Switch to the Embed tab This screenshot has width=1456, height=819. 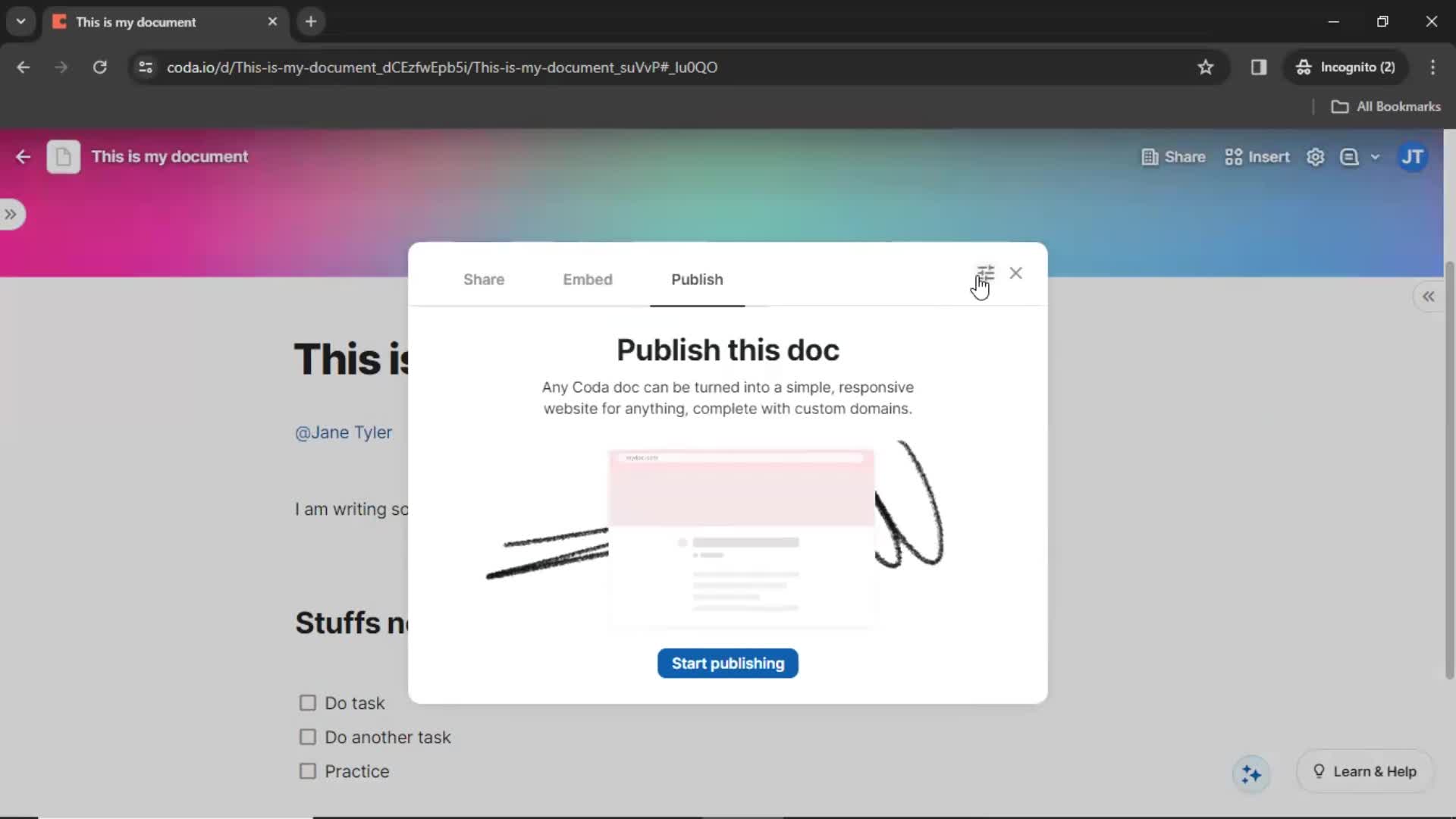(587, 279)
